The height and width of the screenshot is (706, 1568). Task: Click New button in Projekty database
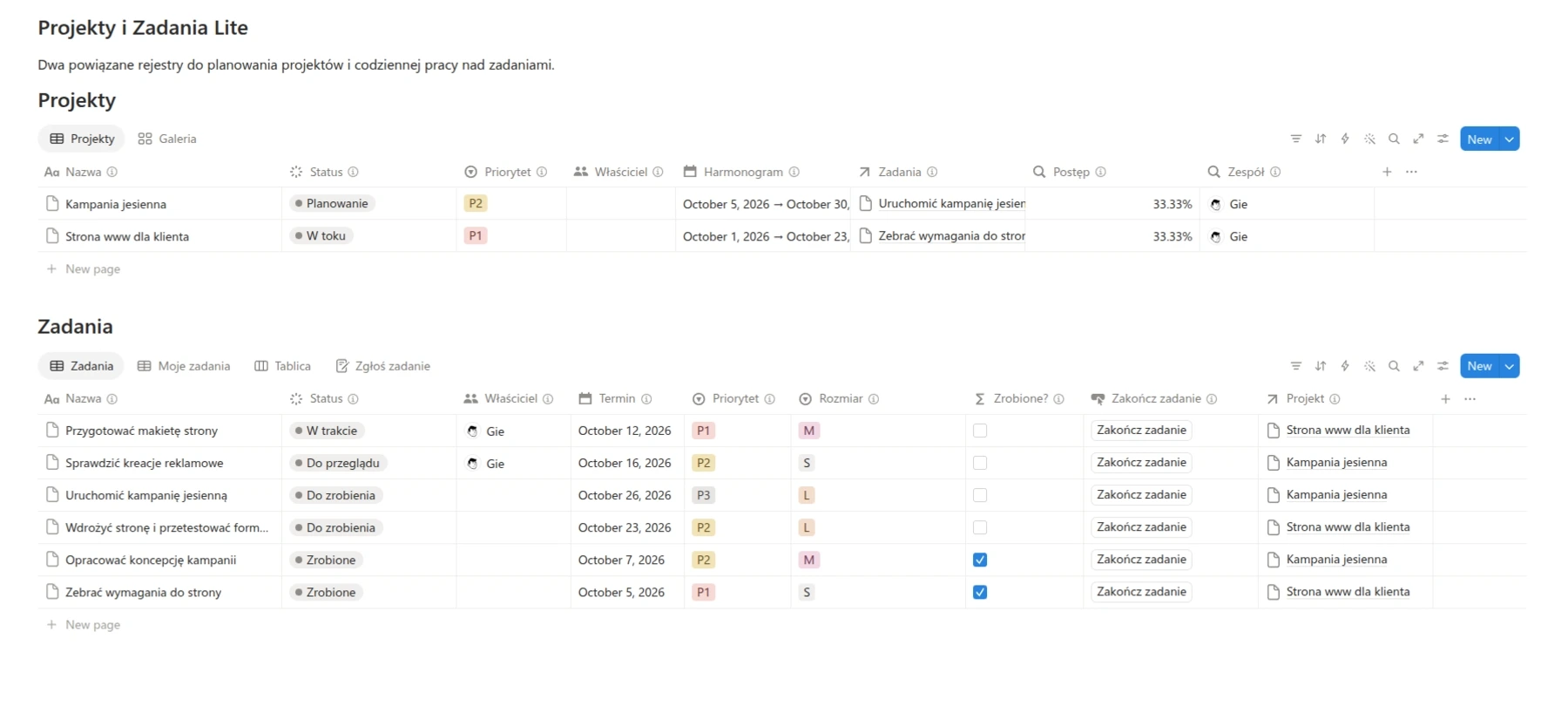coord(1479,139)
